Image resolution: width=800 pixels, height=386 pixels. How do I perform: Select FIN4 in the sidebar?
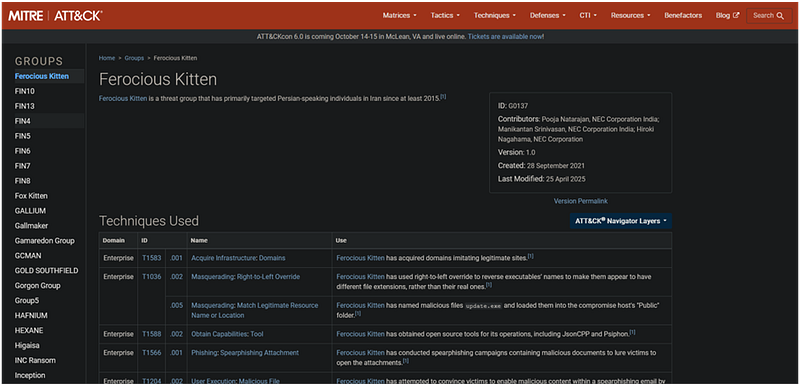pos(22,121)
